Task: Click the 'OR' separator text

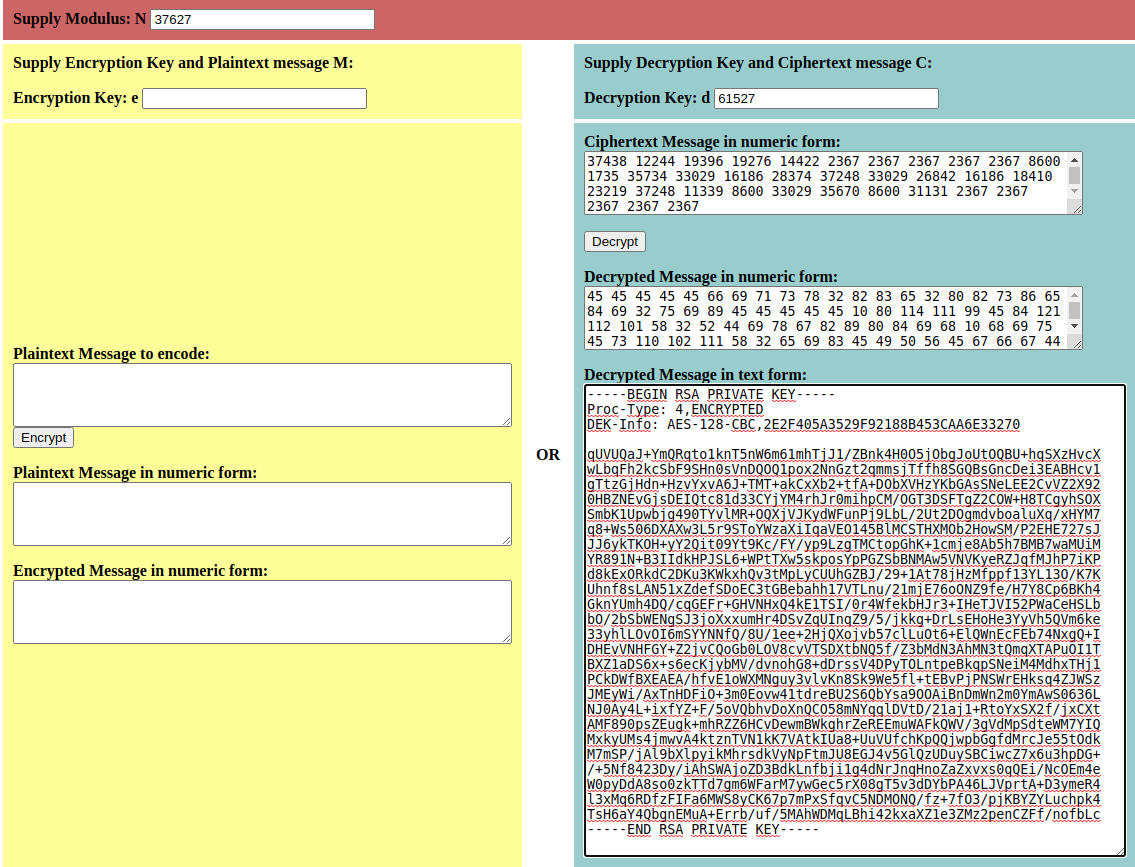Action: (x=548, y=454)
